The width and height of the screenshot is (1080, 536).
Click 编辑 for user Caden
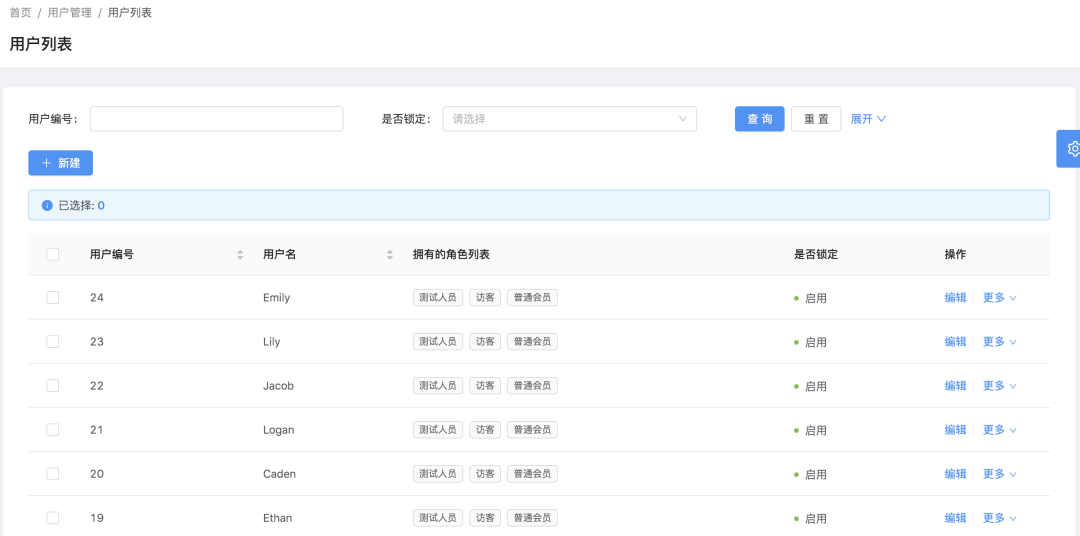pos(955,474)
